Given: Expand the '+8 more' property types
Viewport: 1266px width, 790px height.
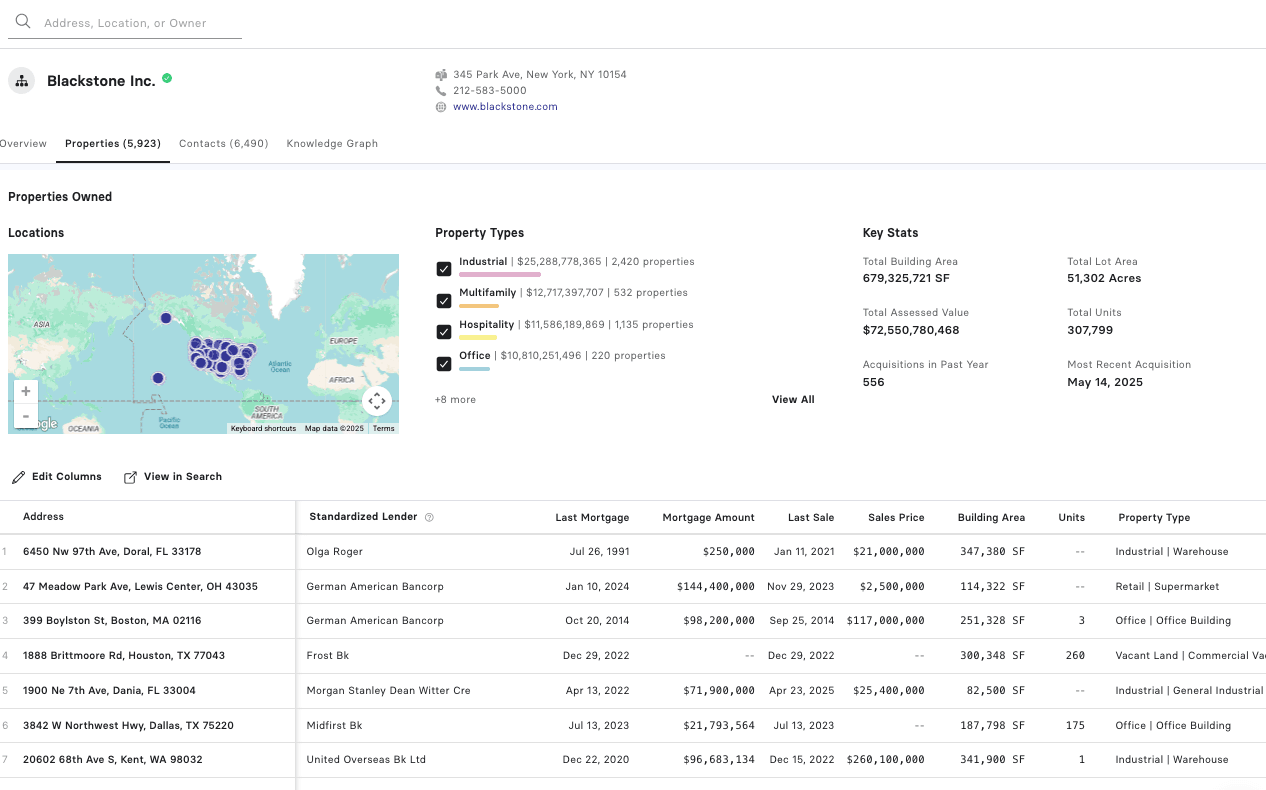Looking at the screenshot, I should pyautogui.click(x=455, y=400).
